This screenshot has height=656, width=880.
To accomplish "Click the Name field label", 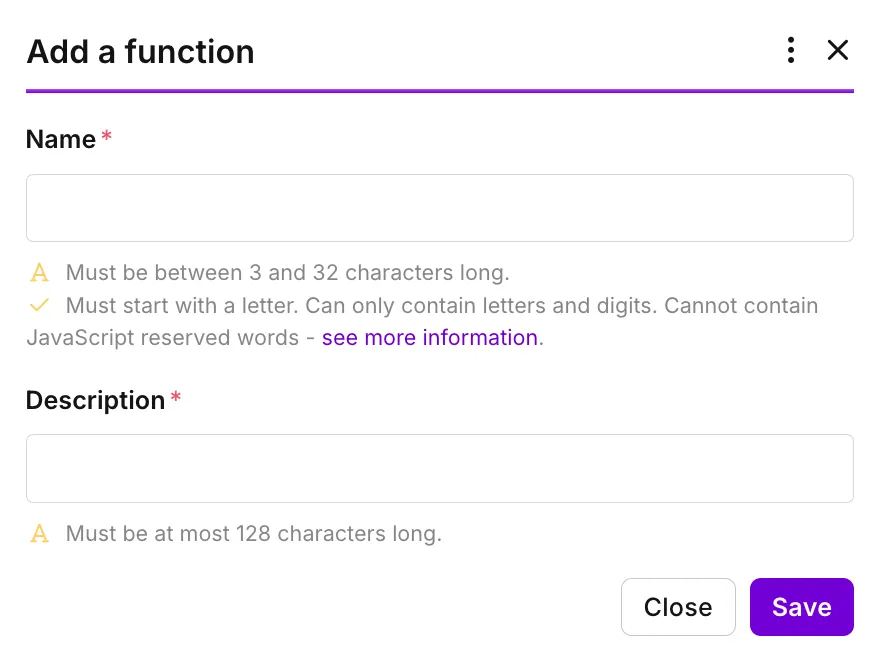I will tap(61, 139).
